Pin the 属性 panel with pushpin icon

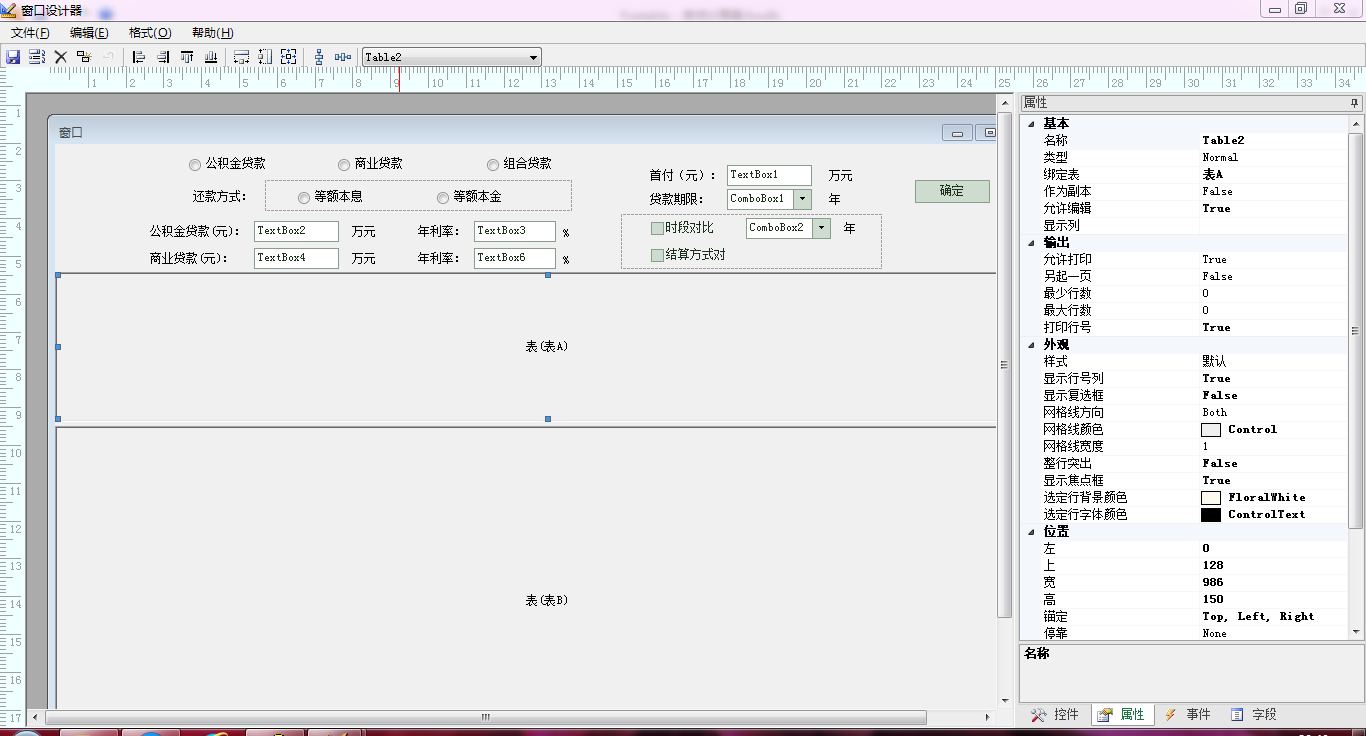(x=1354, y=103)
